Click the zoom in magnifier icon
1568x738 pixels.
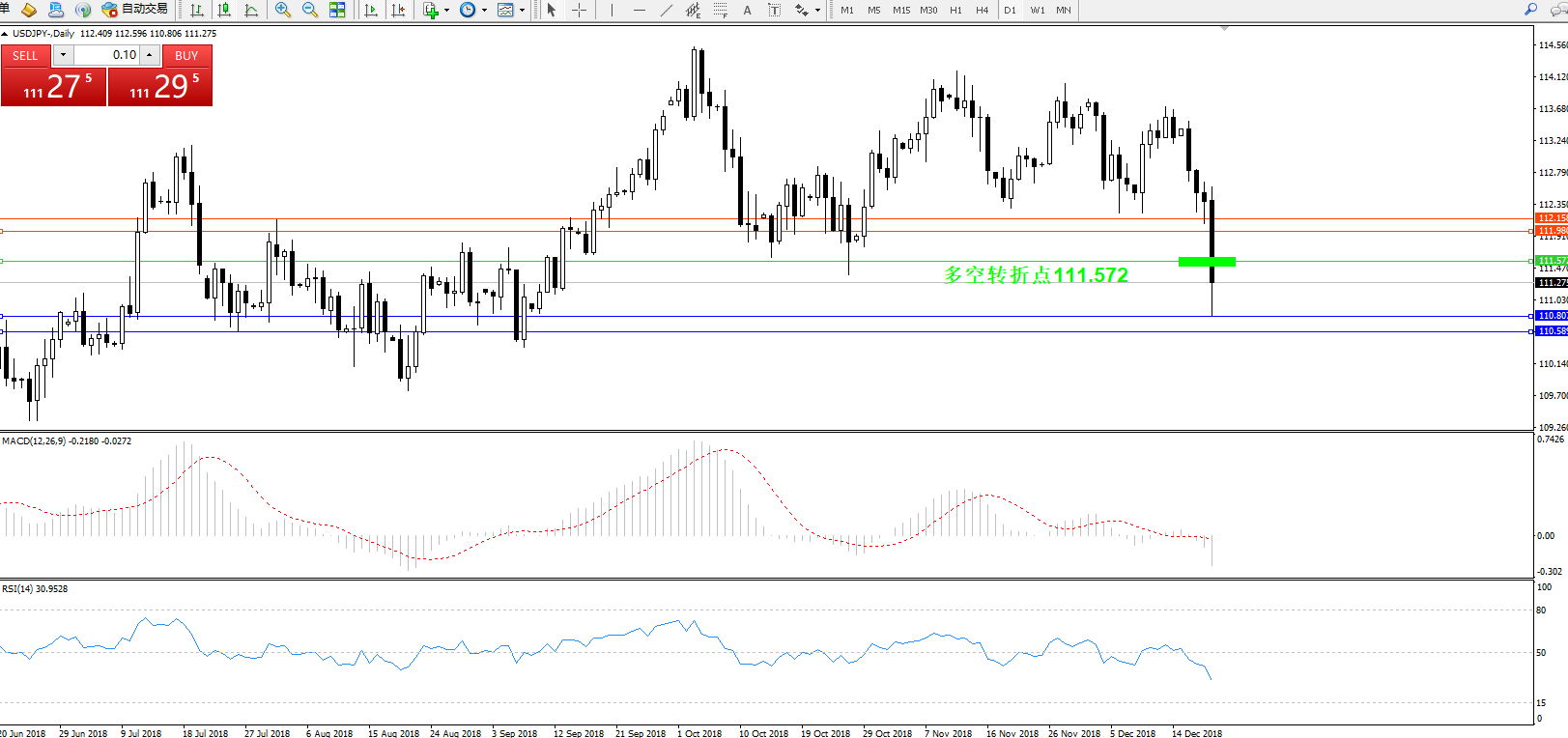click(282, 10)
